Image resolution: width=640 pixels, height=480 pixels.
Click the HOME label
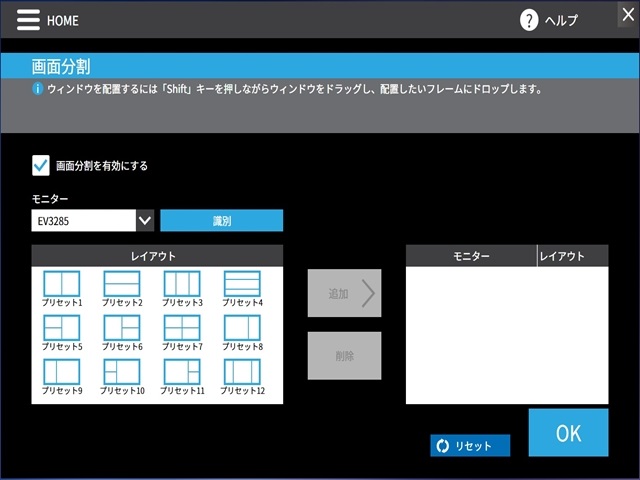(63, 20)
